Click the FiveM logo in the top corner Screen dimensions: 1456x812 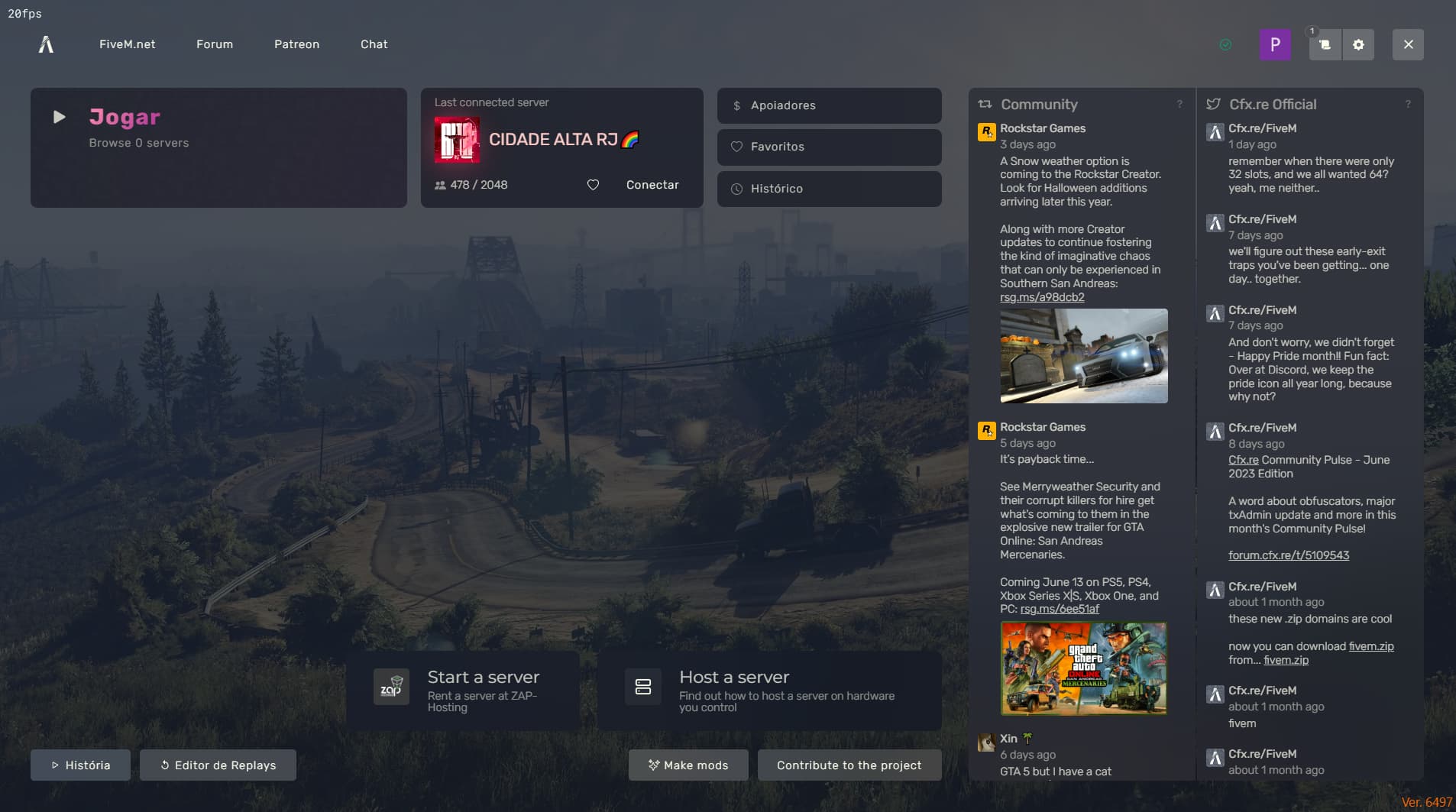[45, 44]
